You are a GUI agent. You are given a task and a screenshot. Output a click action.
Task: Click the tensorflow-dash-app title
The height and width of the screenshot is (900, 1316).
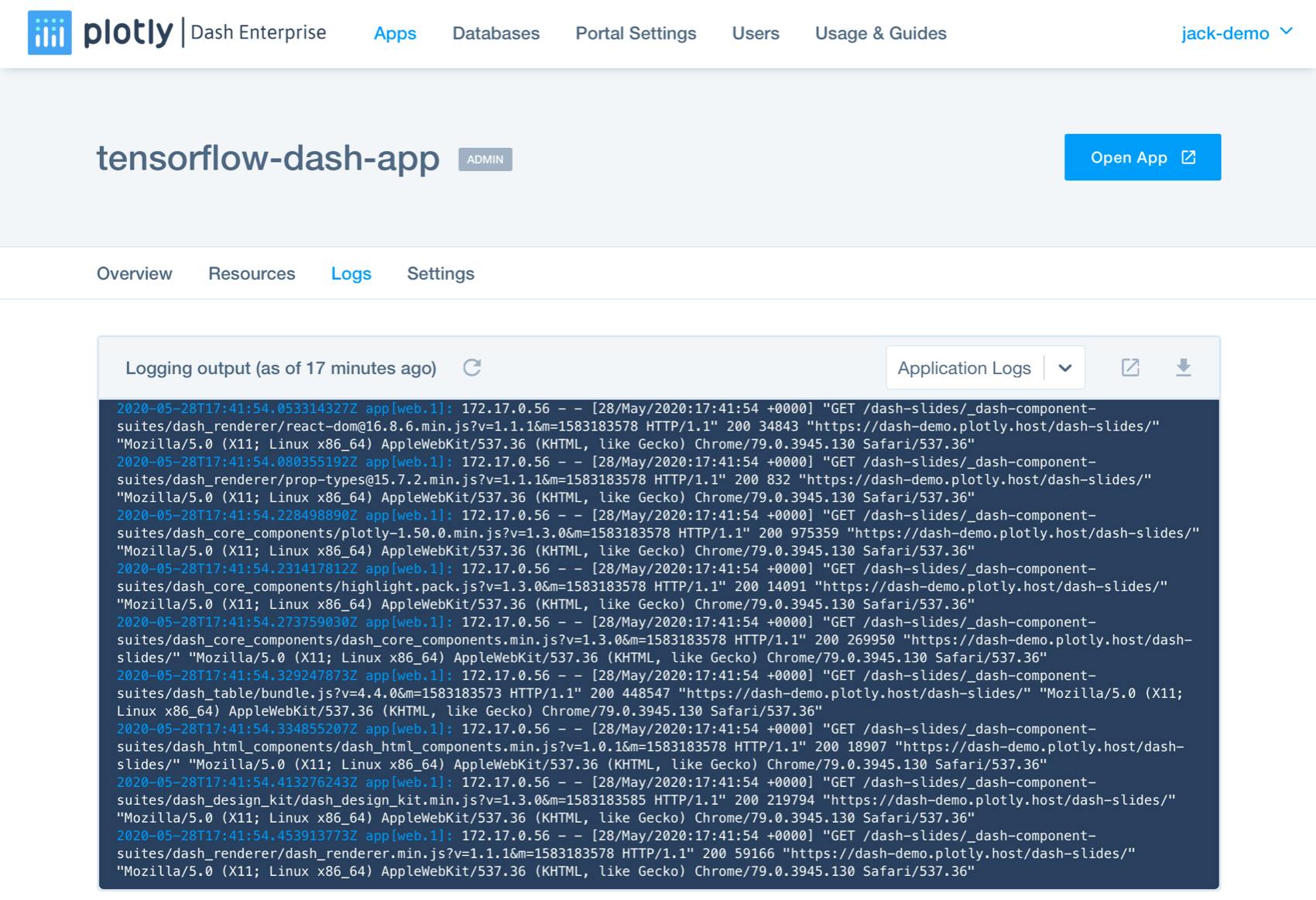tap(268, 158)
